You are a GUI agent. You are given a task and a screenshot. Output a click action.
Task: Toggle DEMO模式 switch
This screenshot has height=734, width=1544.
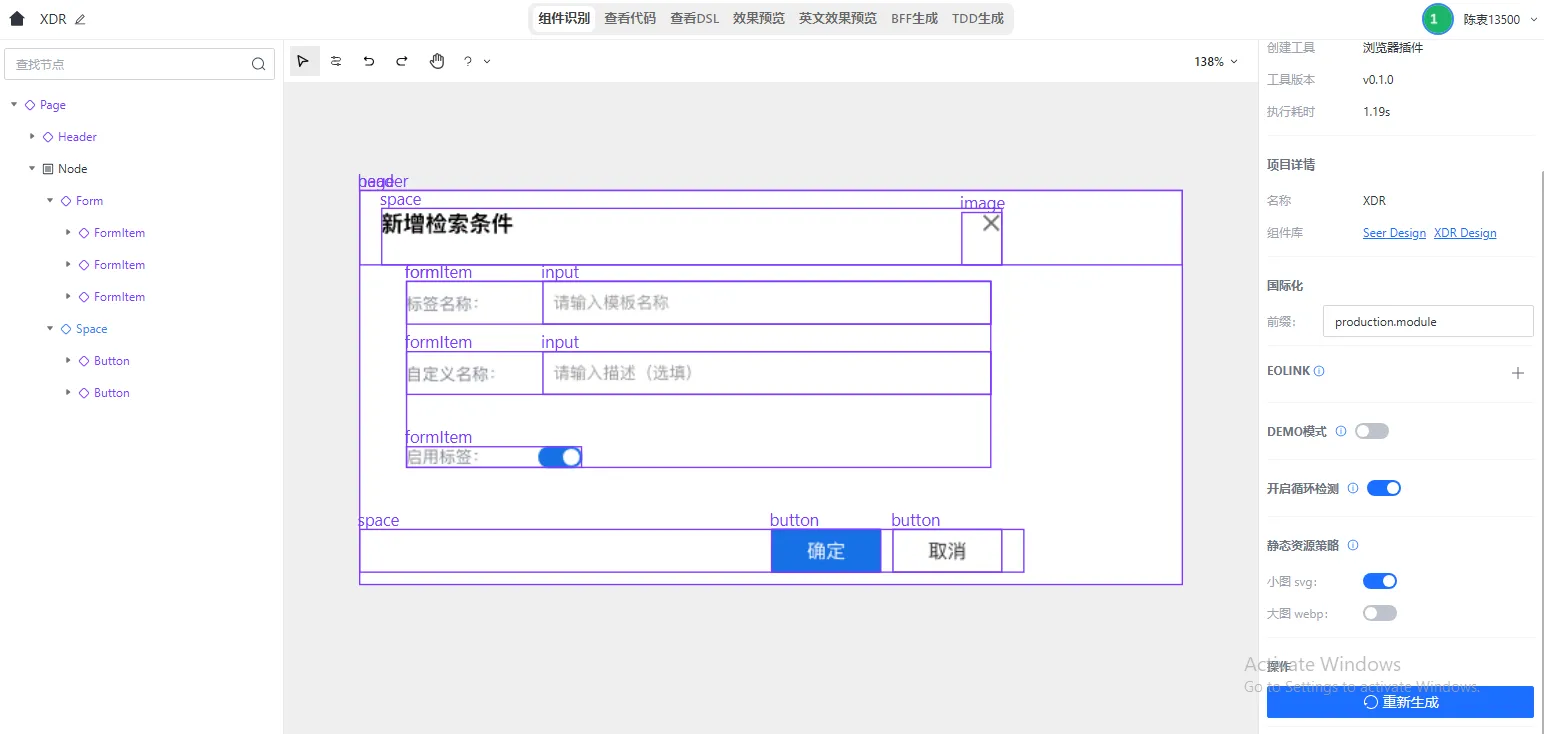tap(1372, 432)
